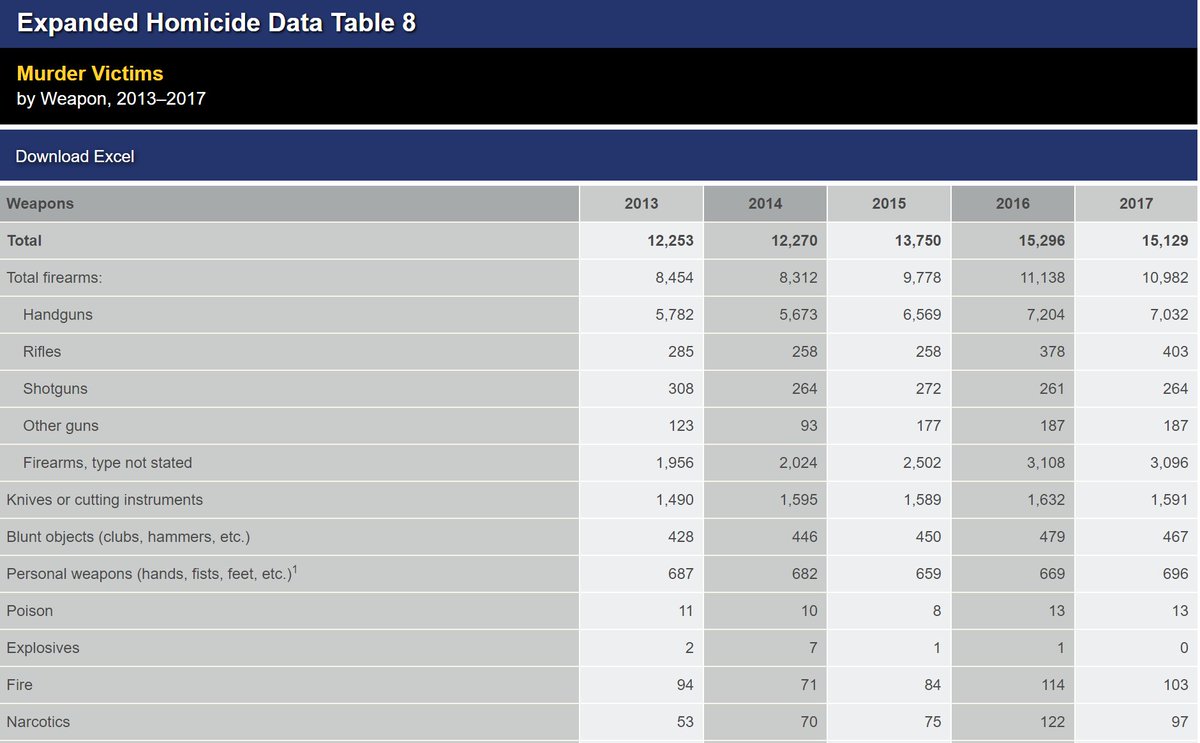Click shotguns value 308
Viewport: 1200px width, 743px height.
681,388
